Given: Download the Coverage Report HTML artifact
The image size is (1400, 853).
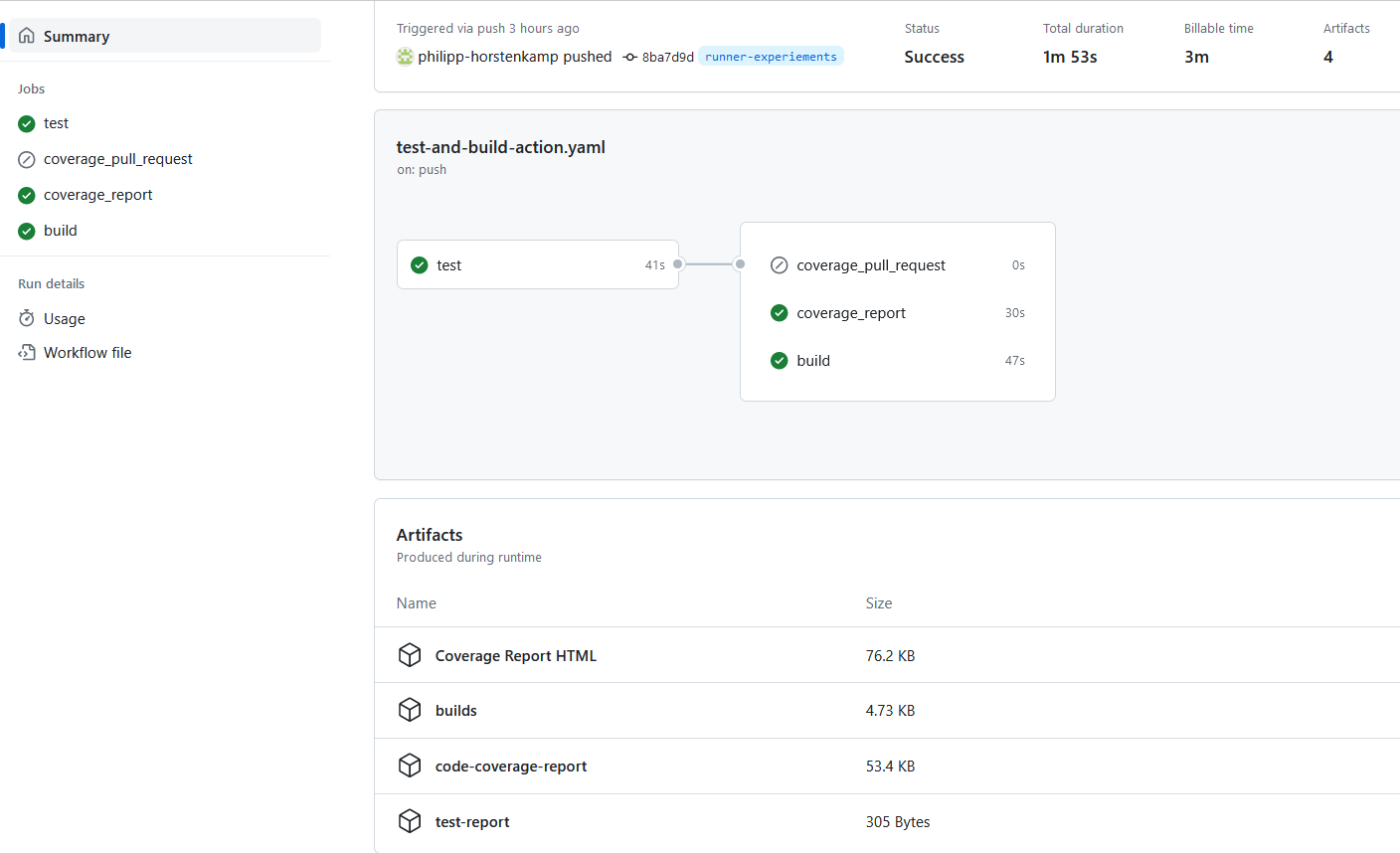Looking at the screenshot, I should tap(515, 656).
